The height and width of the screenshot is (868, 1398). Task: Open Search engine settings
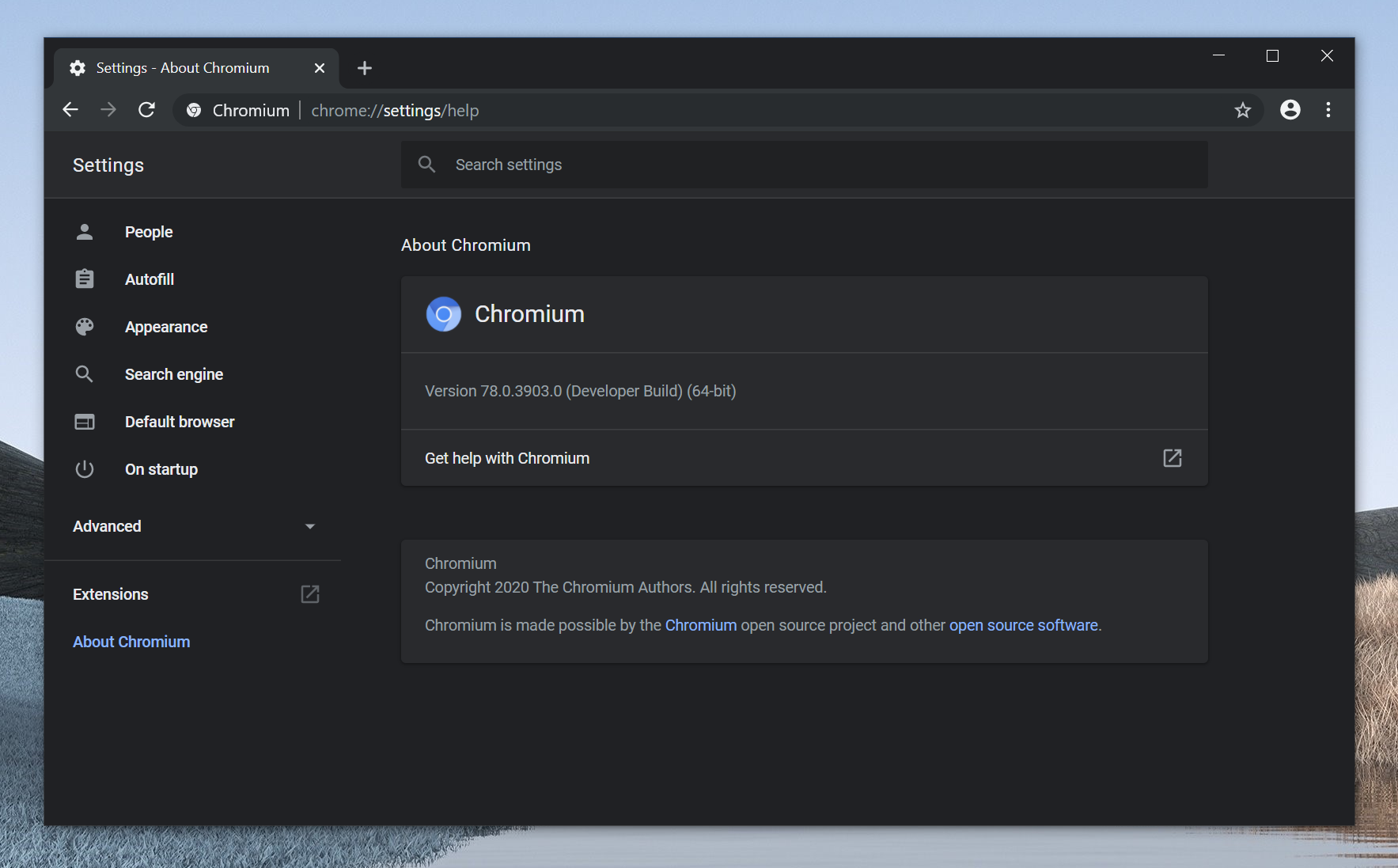coord(174,374)
